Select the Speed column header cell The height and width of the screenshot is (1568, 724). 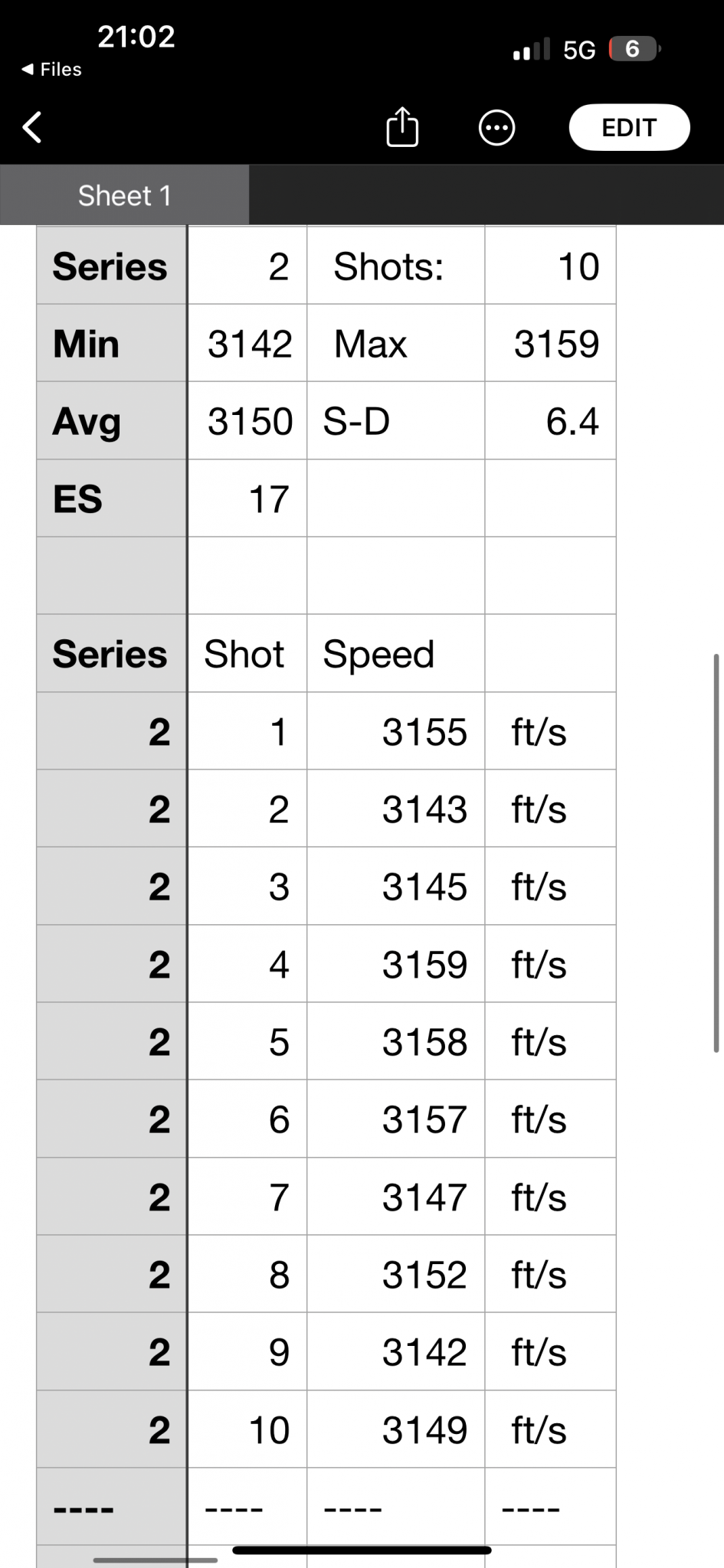[395, 654]
